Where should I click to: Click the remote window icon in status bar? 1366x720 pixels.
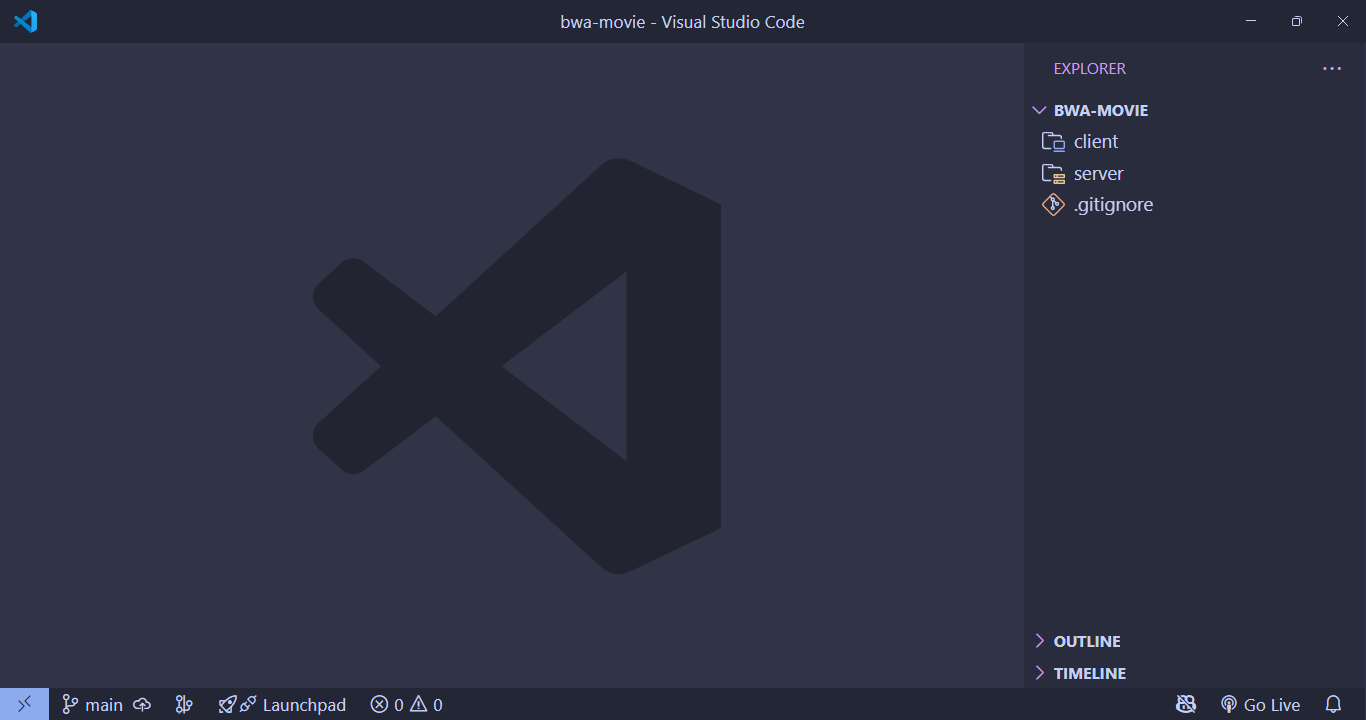(24, 704)
